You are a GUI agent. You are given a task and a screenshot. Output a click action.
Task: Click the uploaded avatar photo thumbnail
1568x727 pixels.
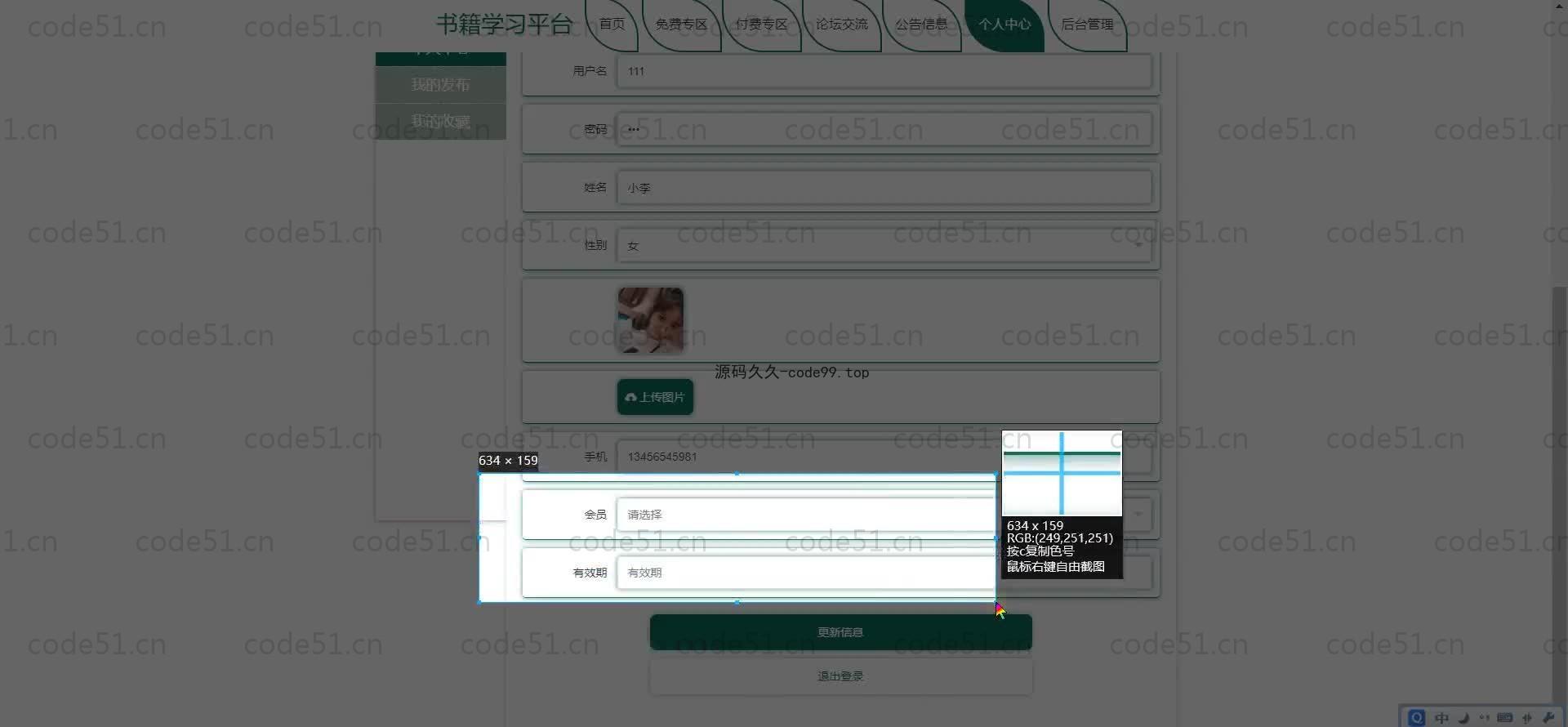[x=651, y=320]
